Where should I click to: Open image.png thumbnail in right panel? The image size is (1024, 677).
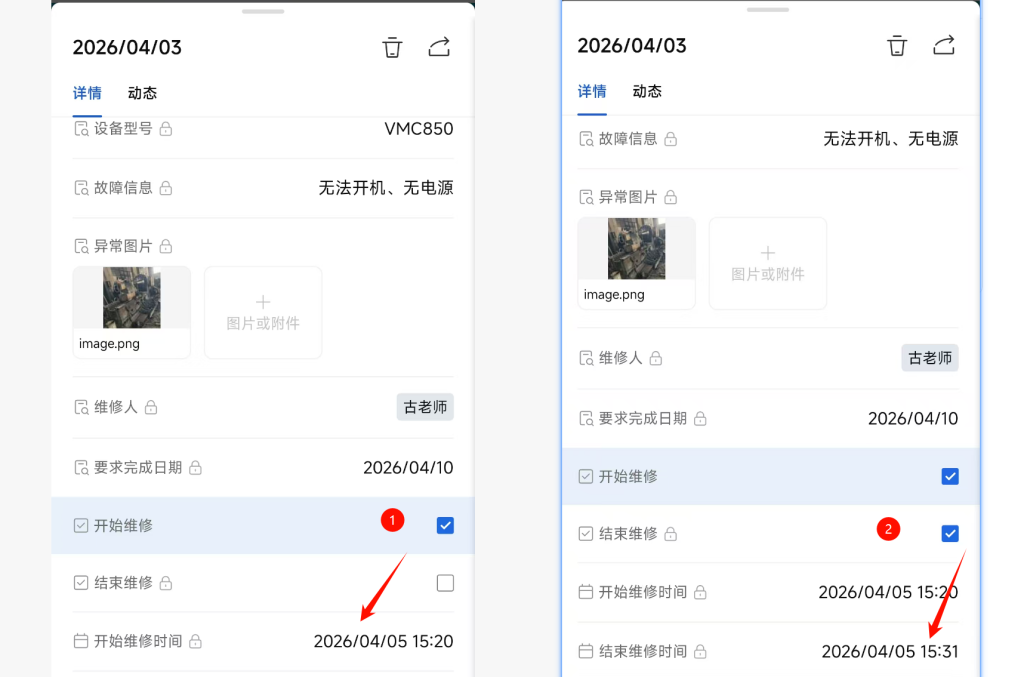pyautogui.click(x=636, y=263)
